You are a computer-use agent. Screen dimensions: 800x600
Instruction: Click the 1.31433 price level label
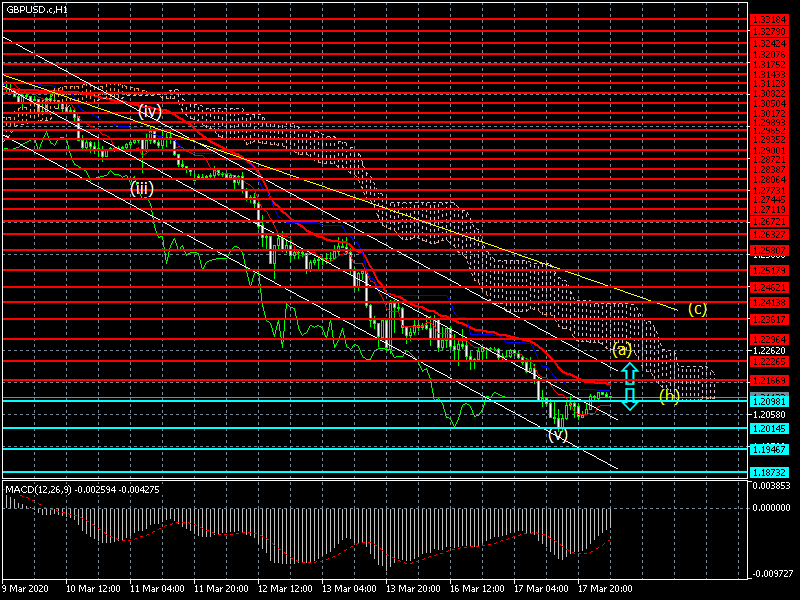click(769, 75)
